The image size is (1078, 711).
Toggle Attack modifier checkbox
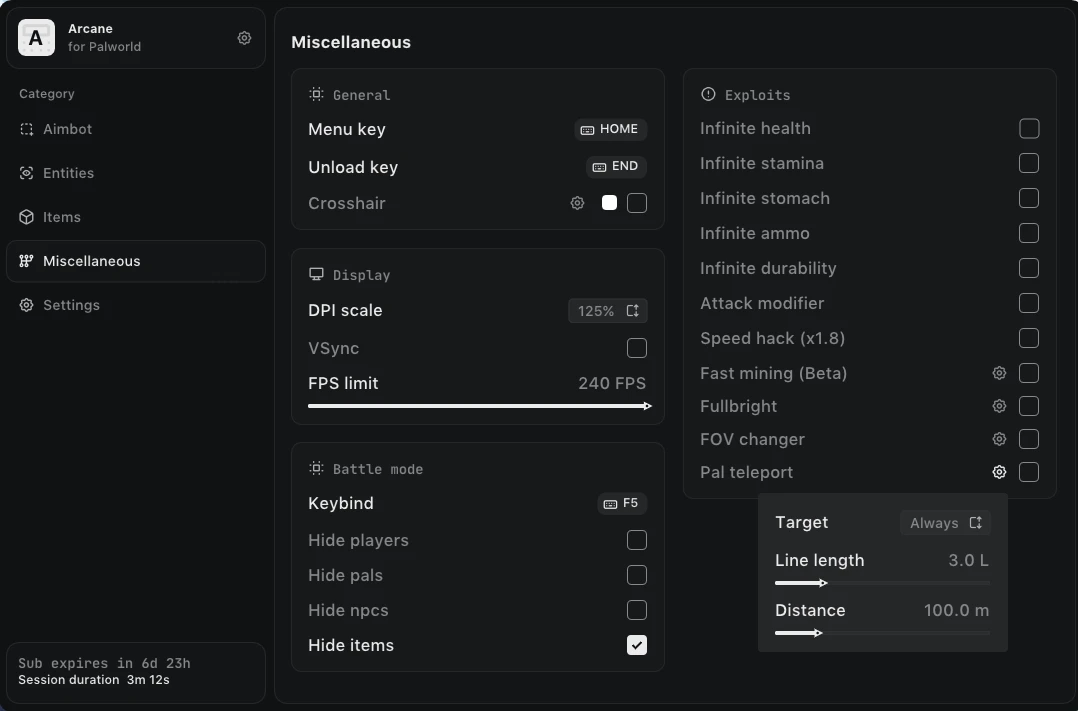point(1029,303)
